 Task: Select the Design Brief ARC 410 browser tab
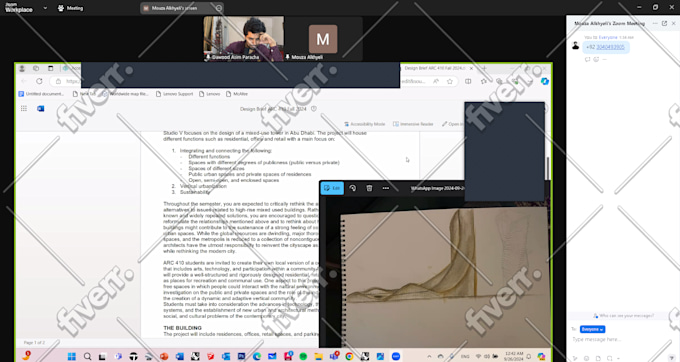pos(438,68)
